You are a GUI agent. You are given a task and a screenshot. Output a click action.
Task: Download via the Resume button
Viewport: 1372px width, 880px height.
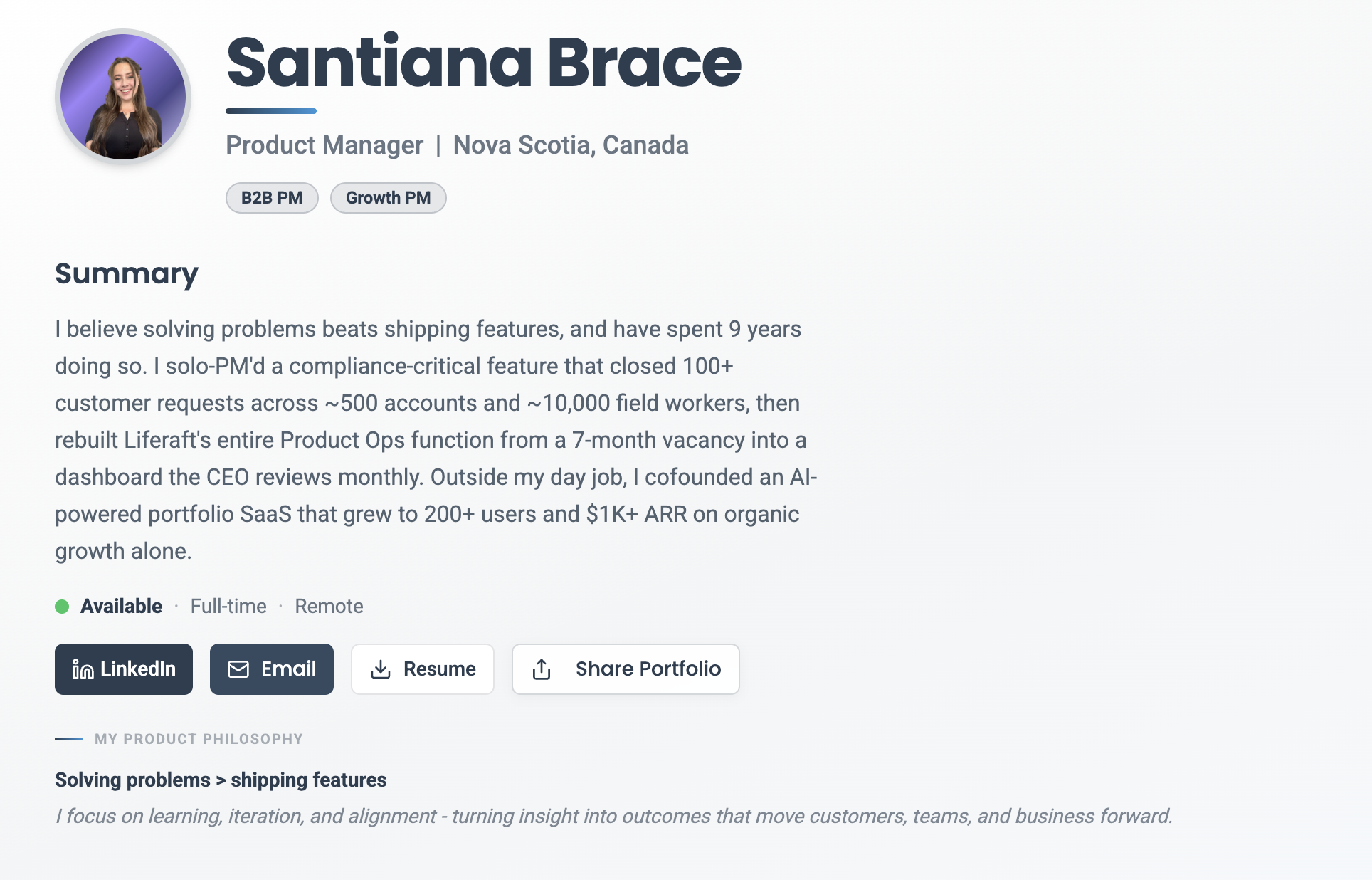[423, 669]
